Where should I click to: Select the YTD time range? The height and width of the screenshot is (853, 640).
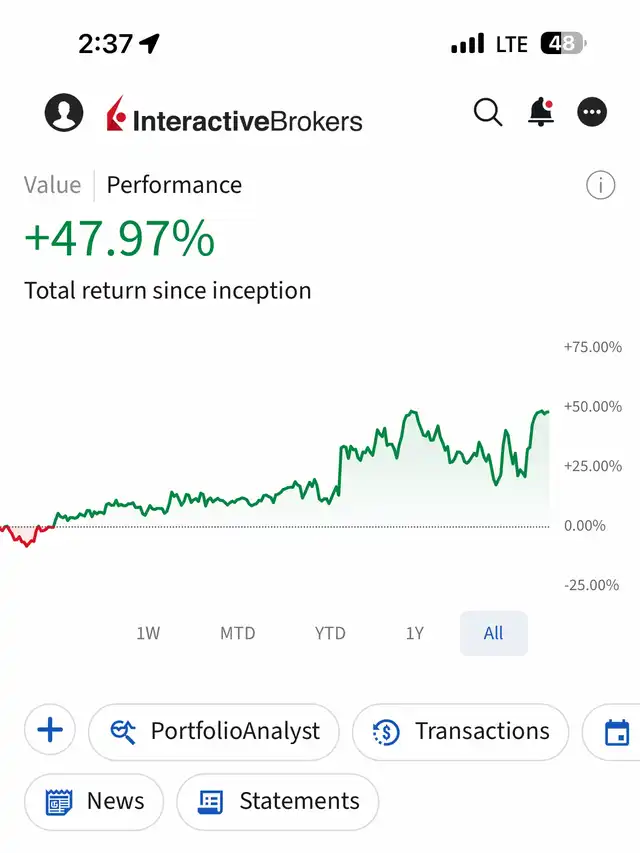click(330, 633)
